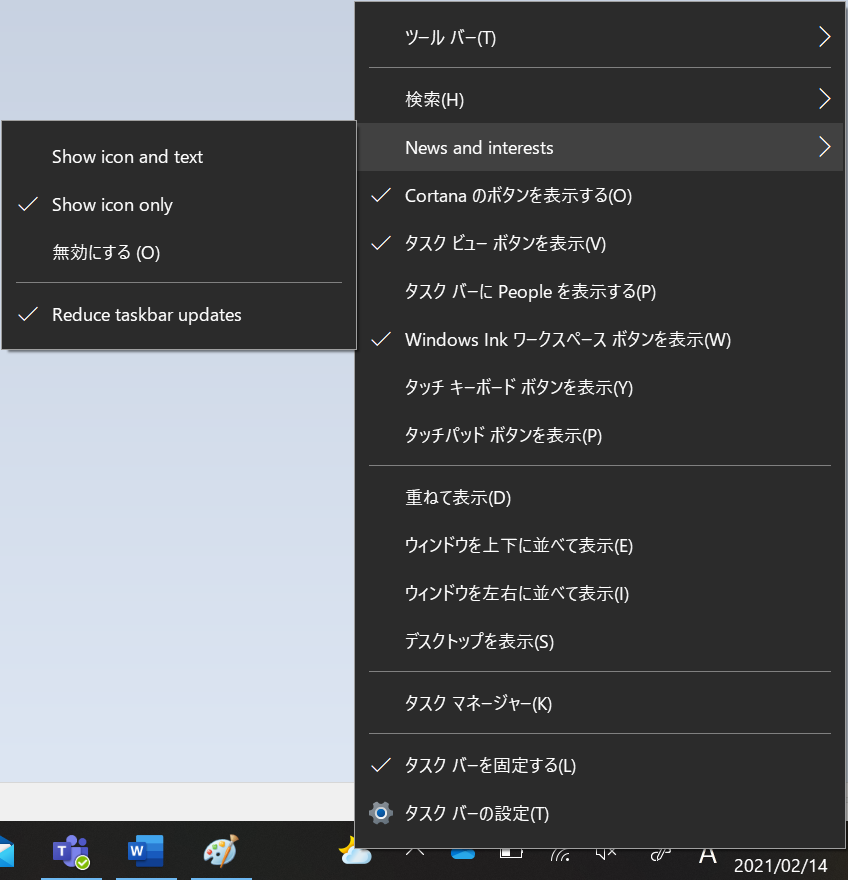Click the IME 'A' input indicator

(708, 856)
